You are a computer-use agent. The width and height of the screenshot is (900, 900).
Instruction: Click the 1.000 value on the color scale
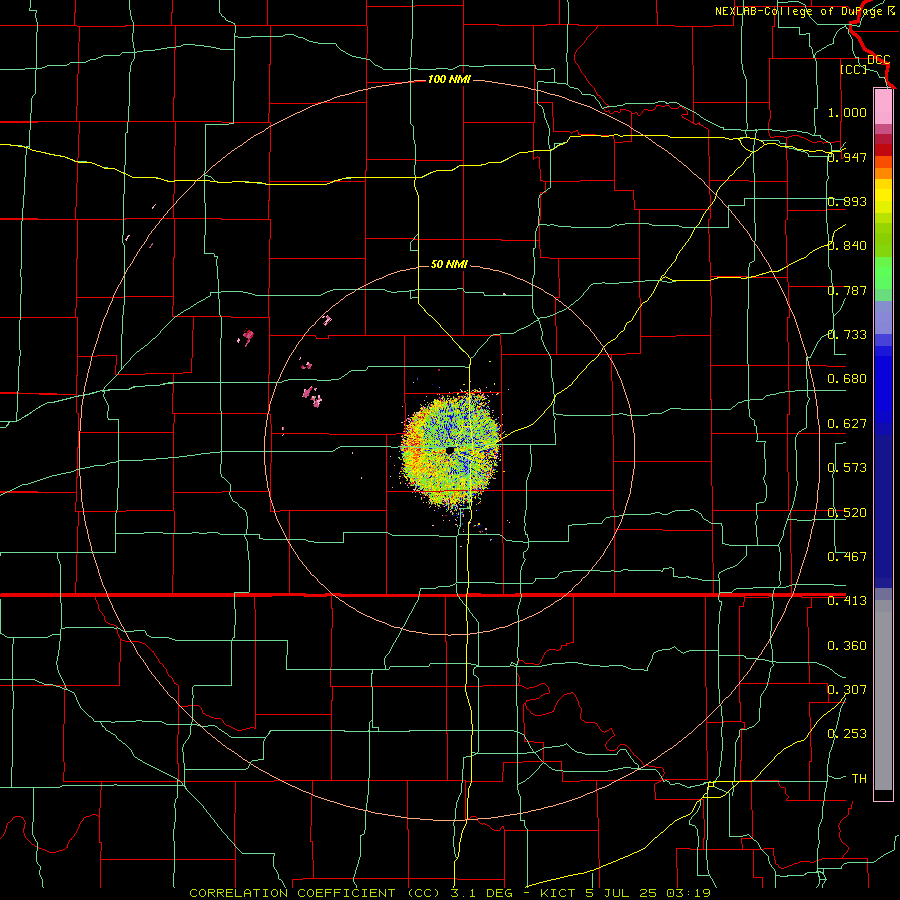tap(847, 112)
